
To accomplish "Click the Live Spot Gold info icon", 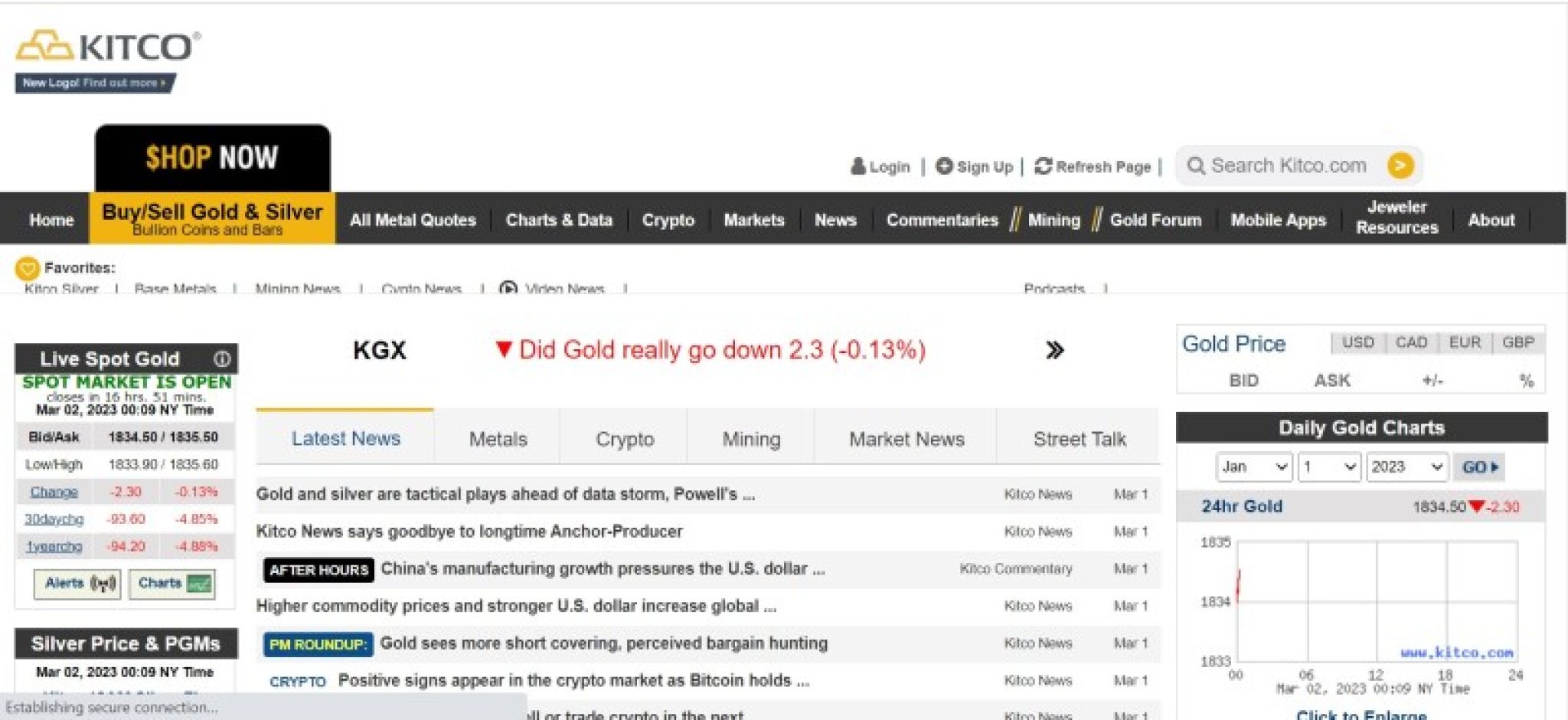I will tap(221, 358).
